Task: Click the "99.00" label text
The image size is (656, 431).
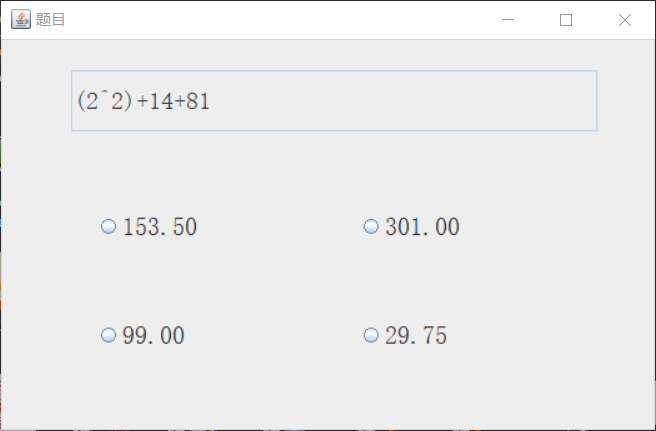Action: (x=153, y=336)
